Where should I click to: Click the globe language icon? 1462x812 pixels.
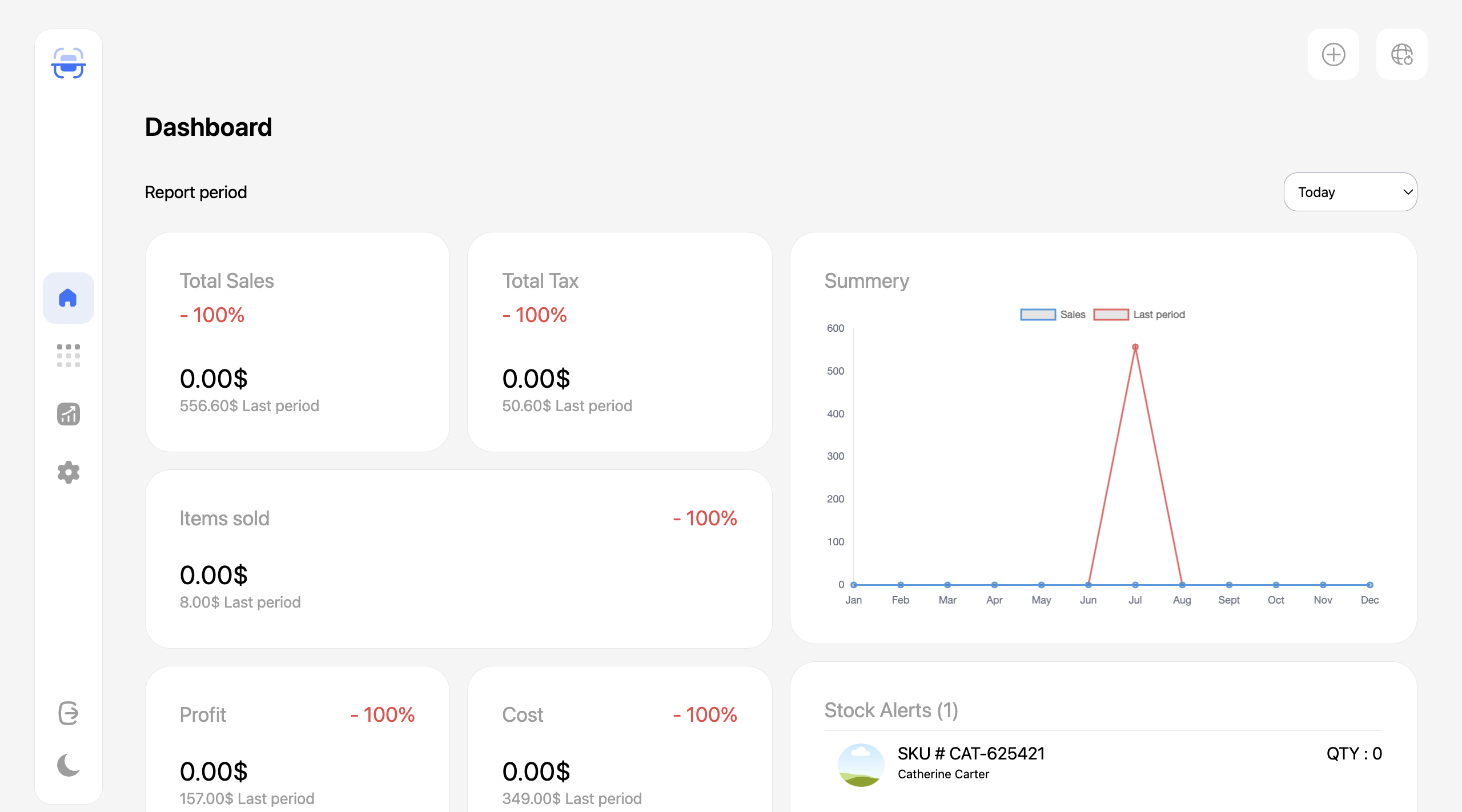(x=1402, y=55)
